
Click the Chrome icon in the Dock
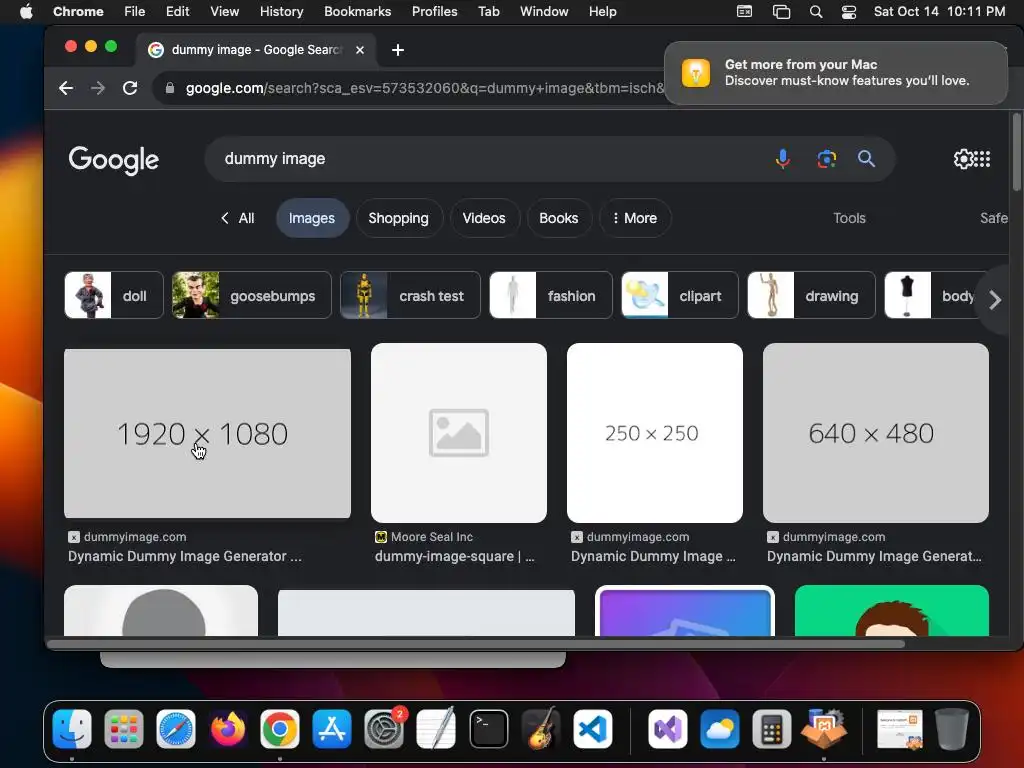pos(280,729)
